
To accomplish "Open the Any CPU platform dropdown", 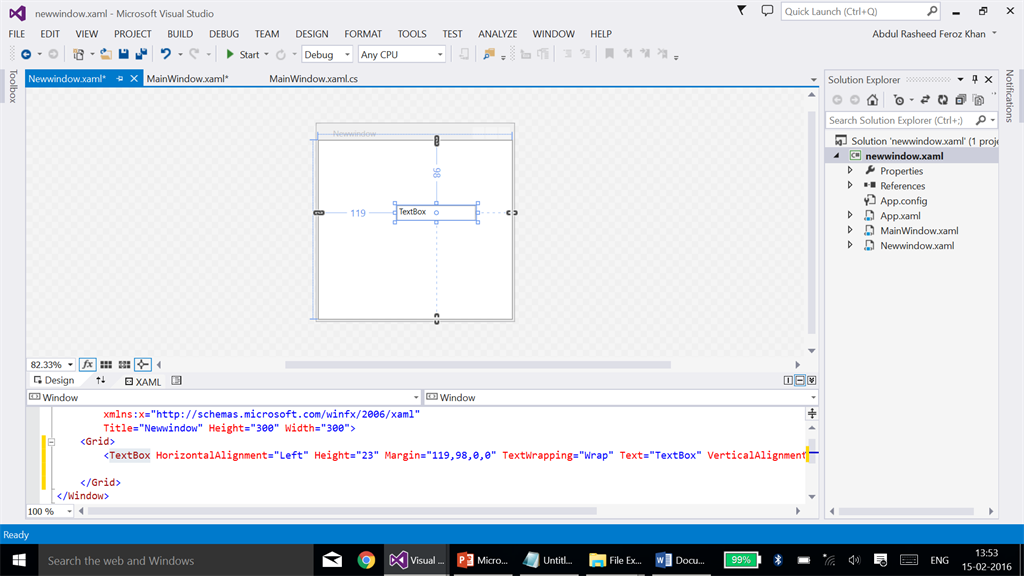I will coord(401,55).
